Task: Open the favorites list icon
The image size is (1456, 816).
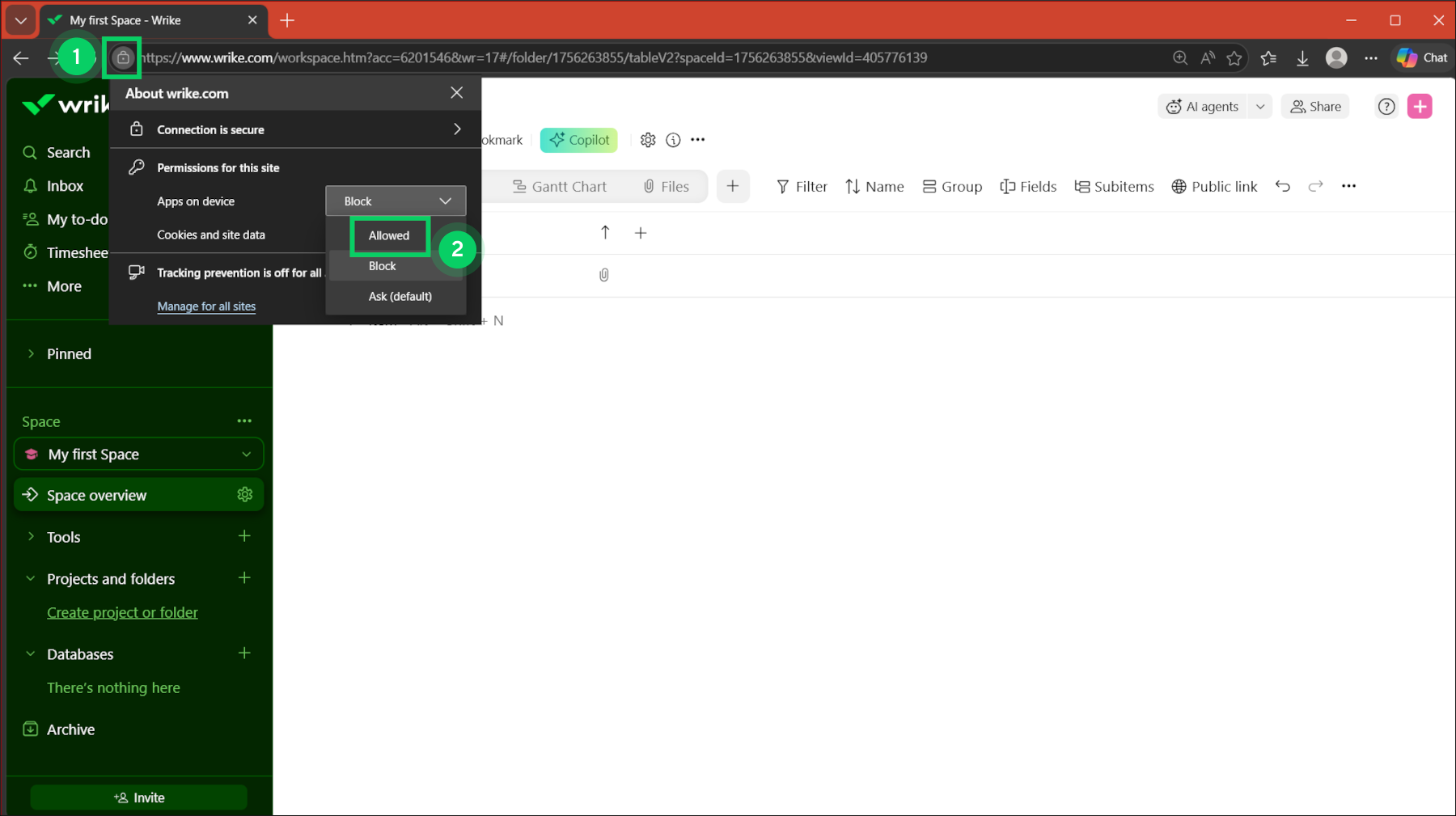Action: point(1268,57)
